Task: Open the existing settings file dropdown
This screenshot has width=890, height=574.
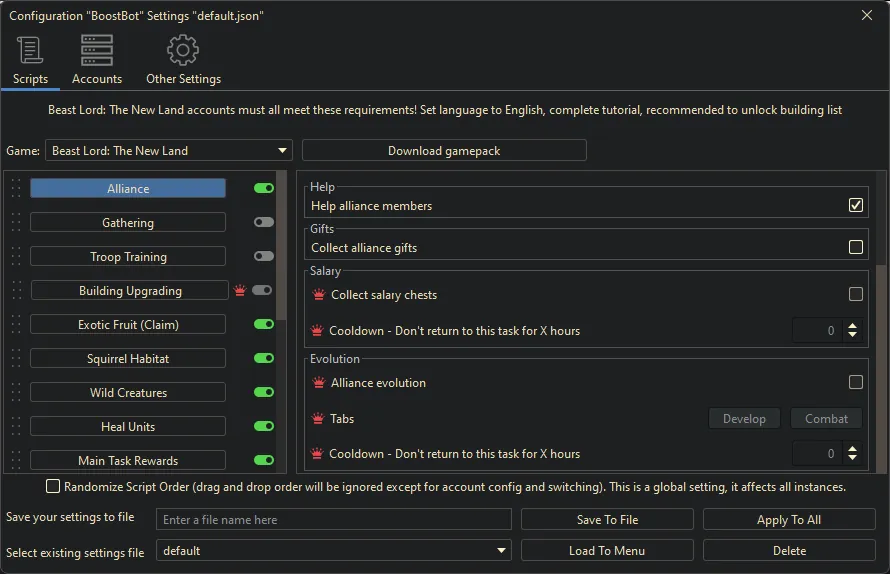Action: (x=334, y=551)
